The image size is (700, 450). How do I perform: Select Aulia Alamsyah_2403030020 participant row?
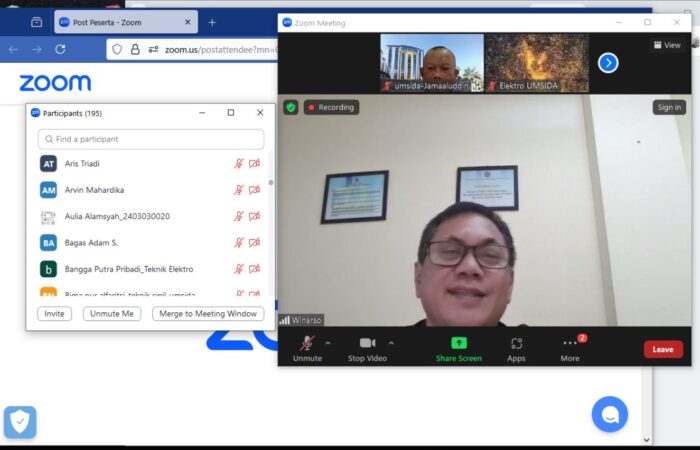coord(151,217)
